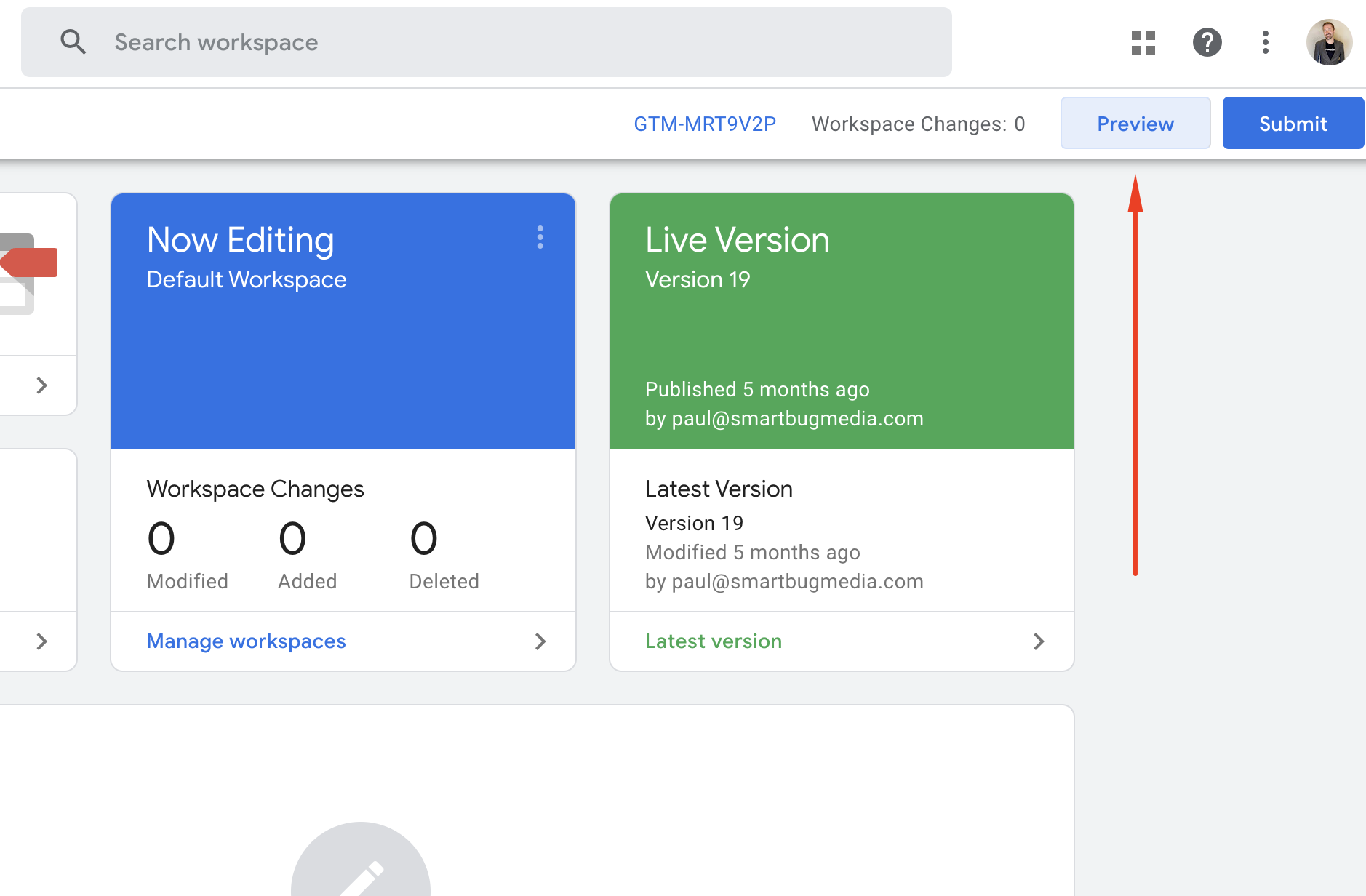Focus the Search workspace field
The height and width of the screenshot is (896, 1366).
click(509, 42)
